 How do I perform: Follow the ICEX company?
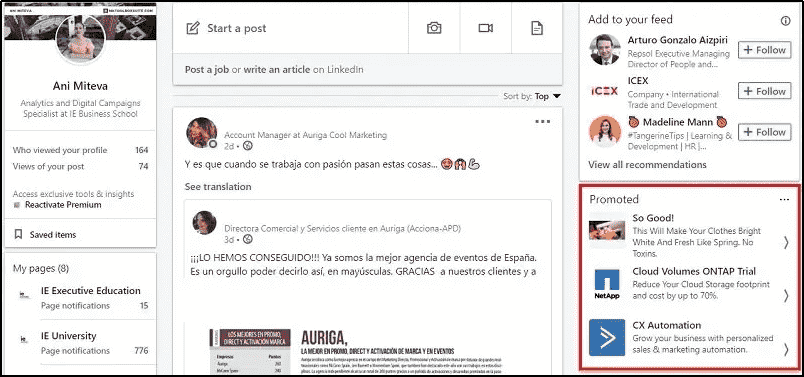(x=765, y=91)
